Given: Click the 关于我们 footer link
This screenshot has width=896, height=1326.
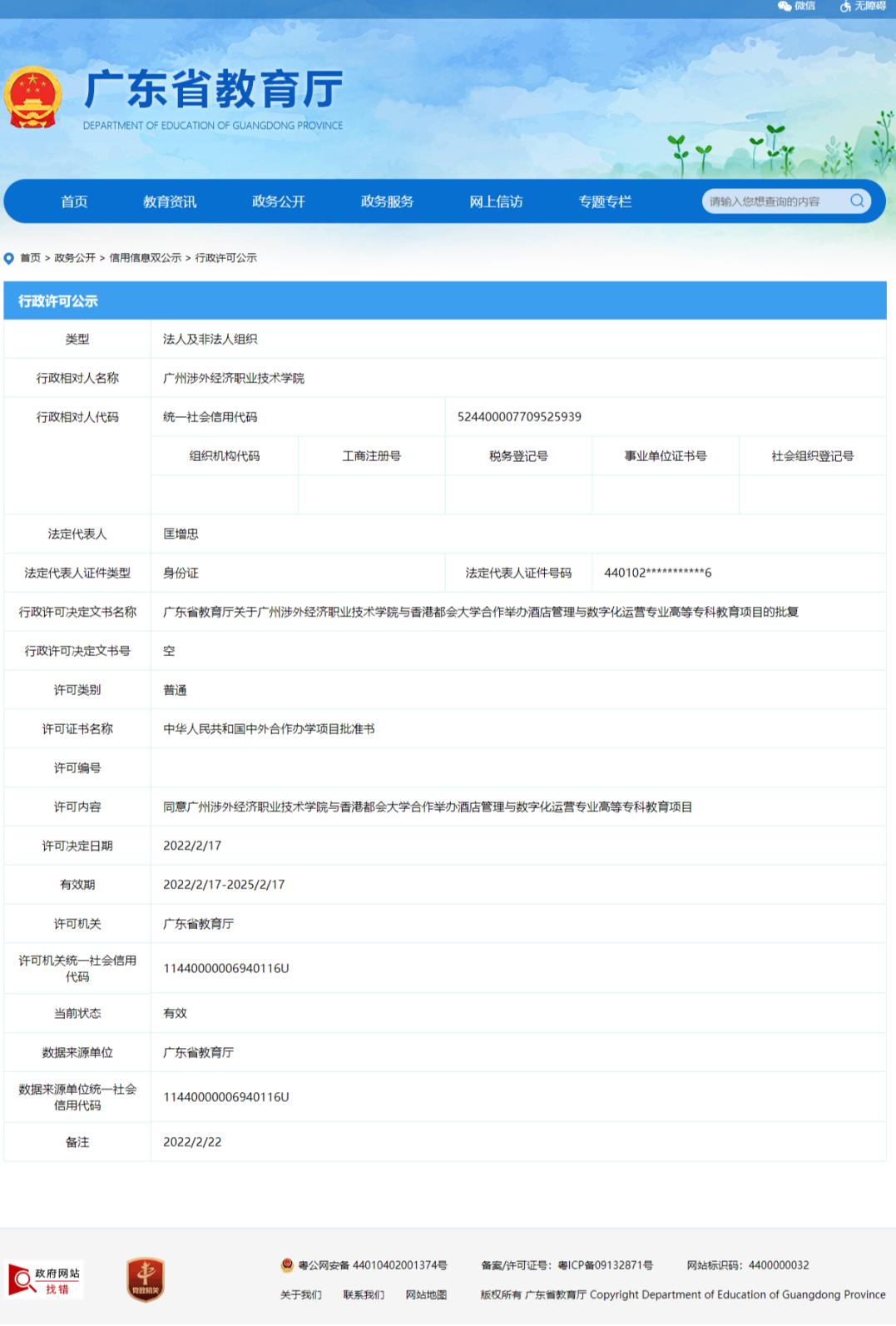Looking at the screenshot, I should point(301,1294).
